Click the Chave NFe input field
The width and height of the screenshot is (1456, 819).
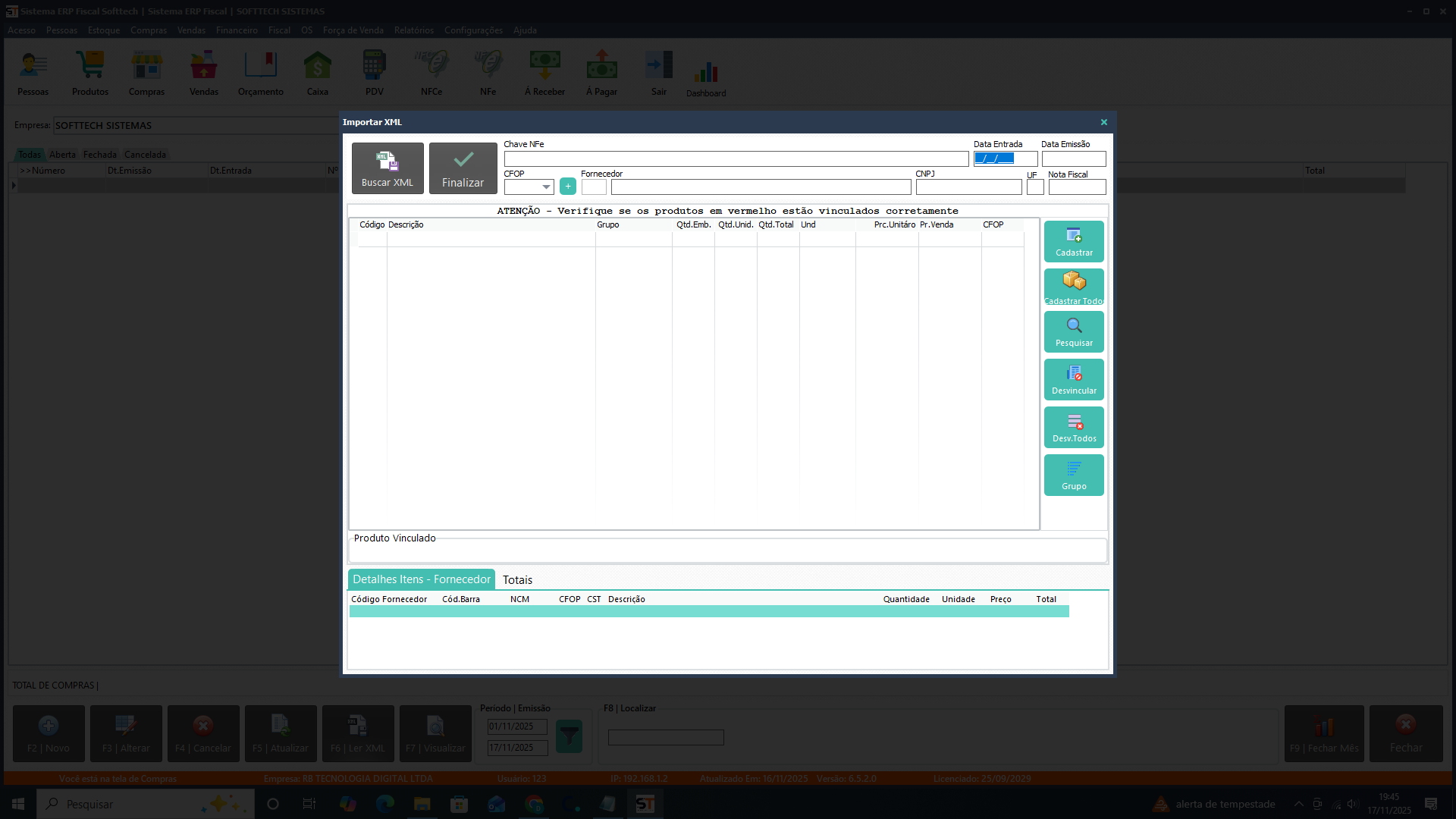(x=736, y=159)
